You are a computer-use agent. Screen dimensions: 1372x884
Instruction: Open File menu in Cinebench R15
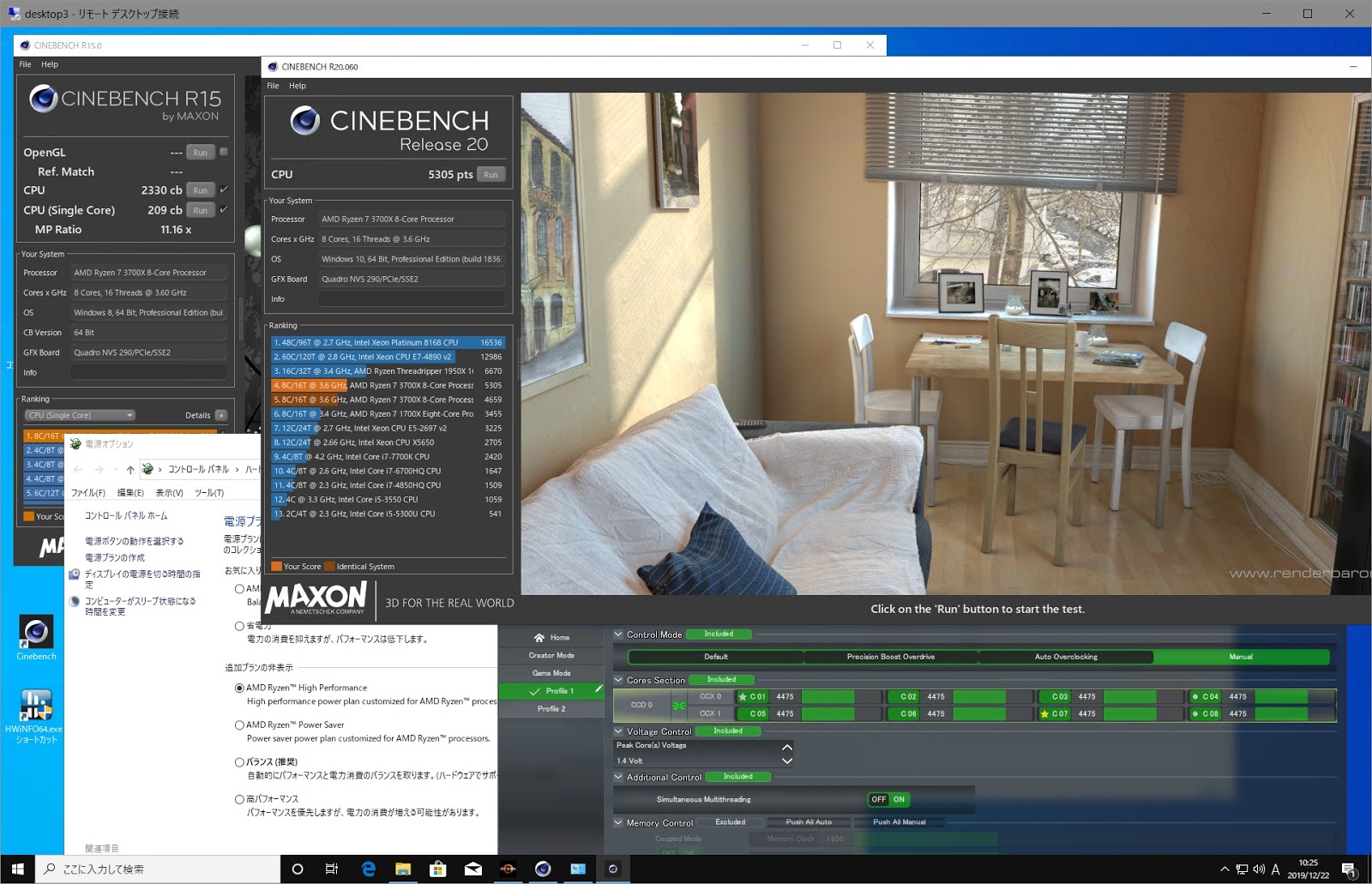[25, 64]
